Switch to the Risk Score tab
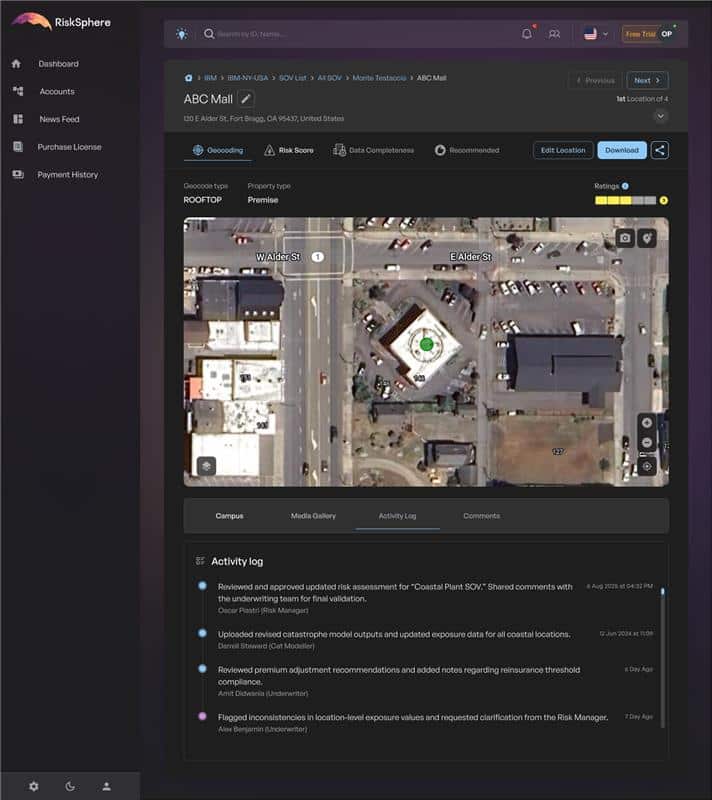This screenshot has width=712, height=800. coord(288,150)
